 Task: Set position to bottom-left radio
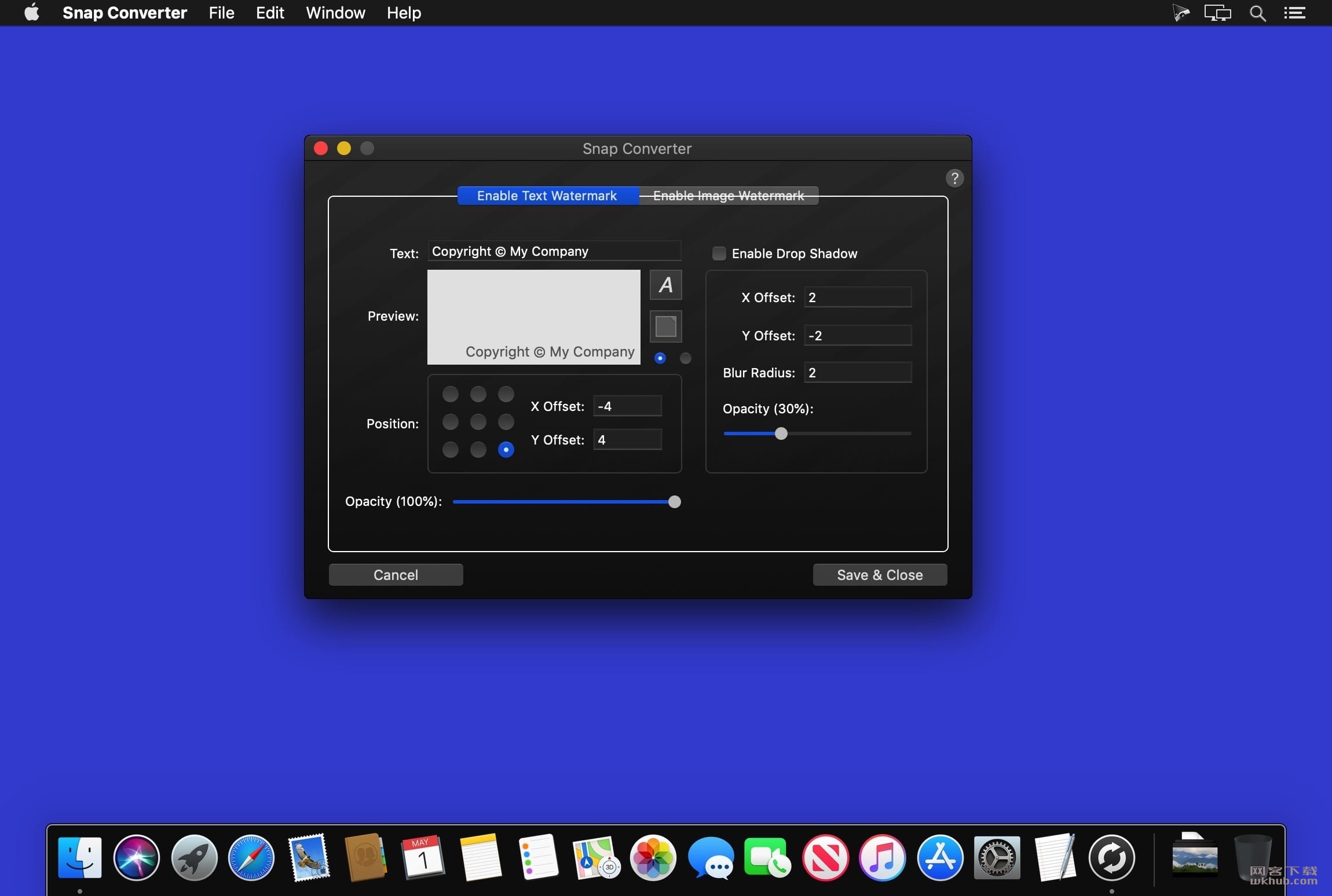pyautogui.click(x=450, y=450)
